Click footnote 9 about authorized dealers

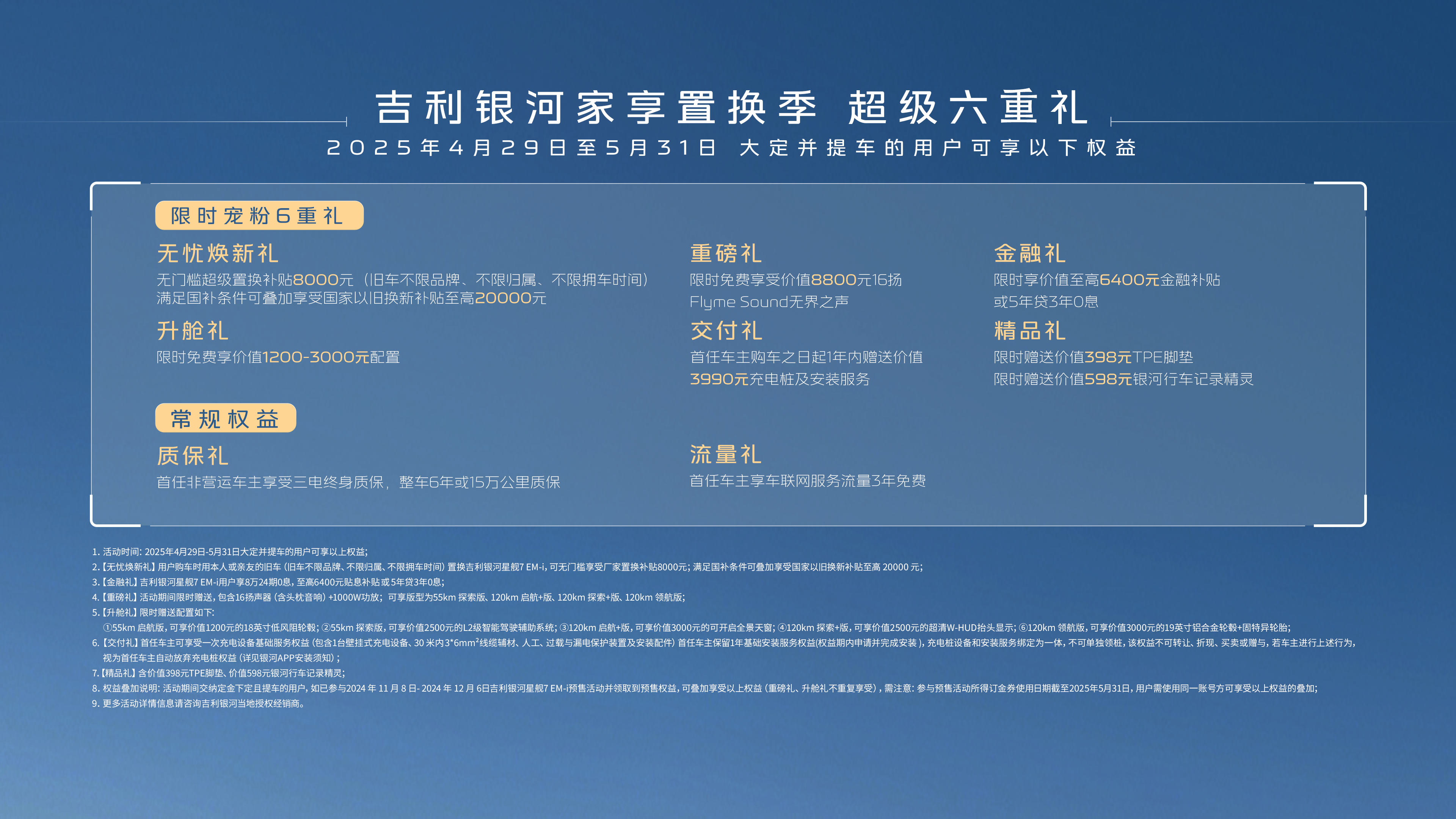(199, 704)
